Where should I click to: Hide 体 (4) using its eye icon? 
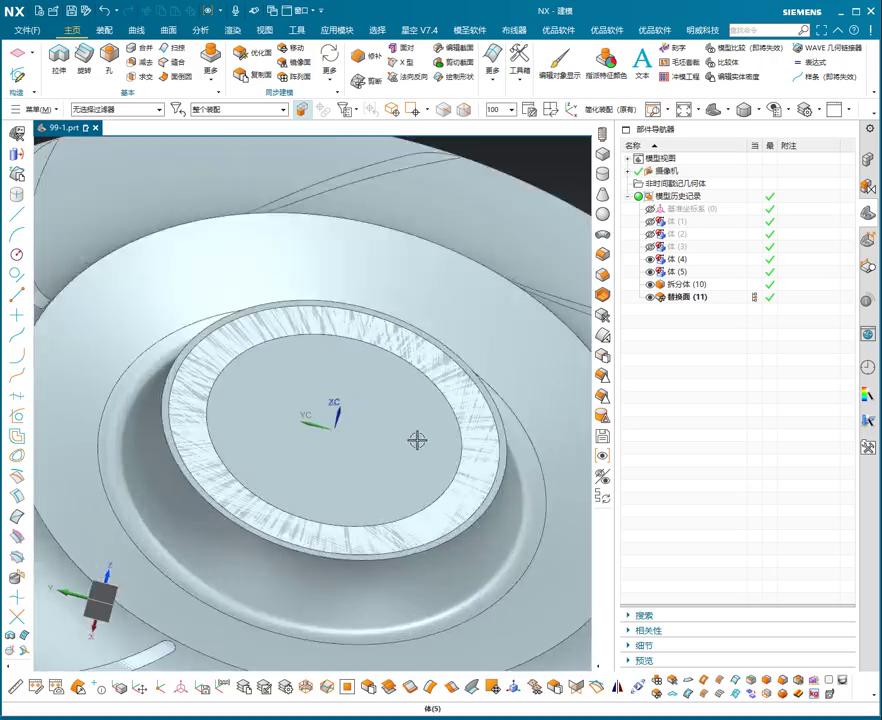pos(650,259)
